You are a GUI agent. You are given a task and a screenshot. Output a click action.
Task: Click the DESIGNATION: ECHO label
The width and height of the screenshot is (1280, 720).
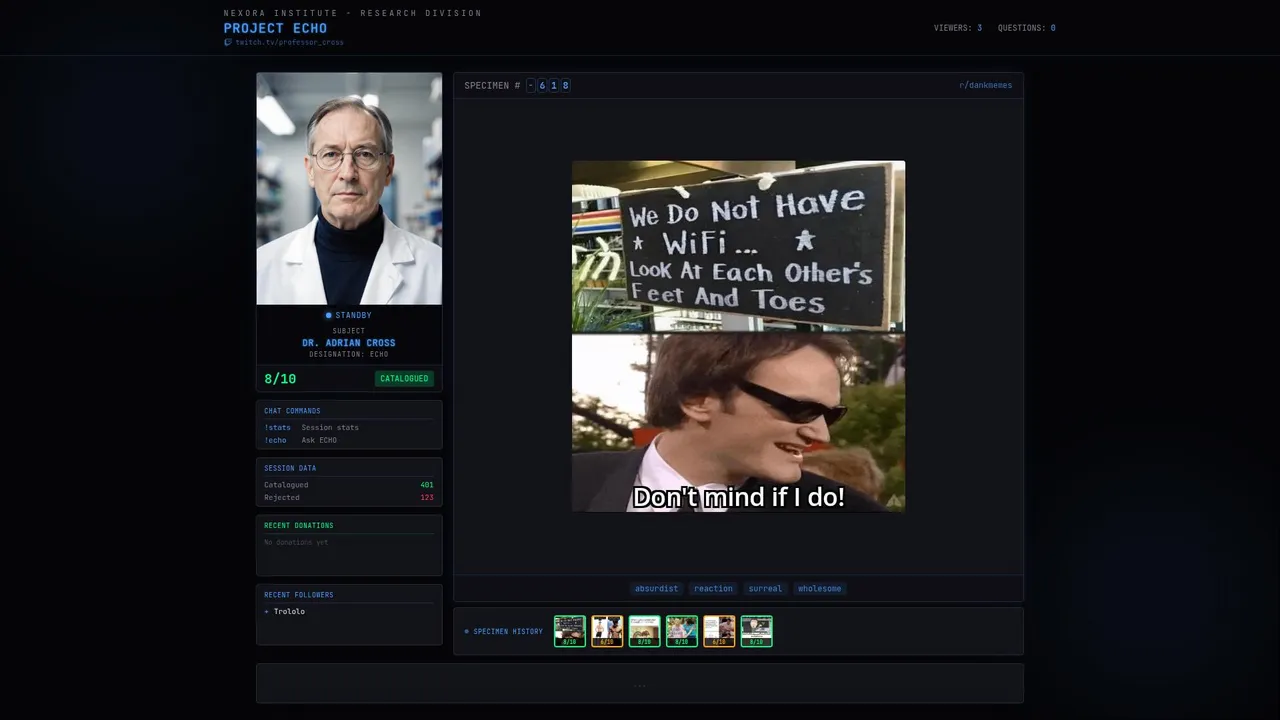point(349,354)
